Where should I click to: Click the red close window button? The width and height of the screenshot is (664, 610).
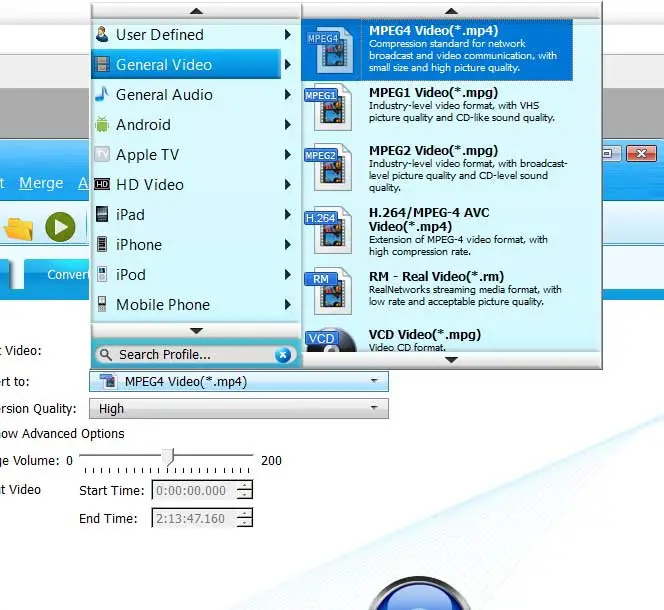(x=642, y=153)
